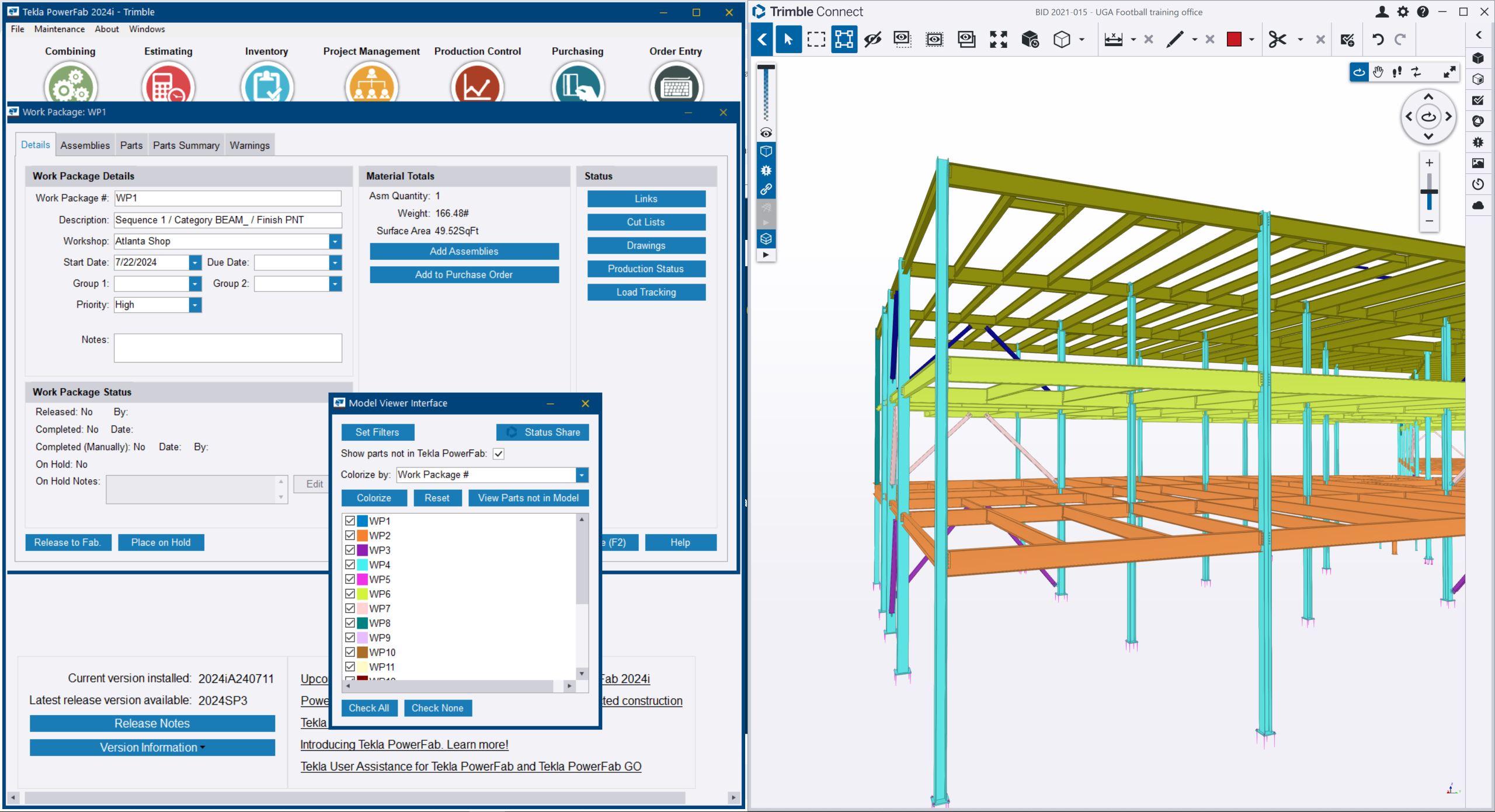Click the Status Share button
Image resolution: width=1495 pixels, height=812 pixels.
point(543,432)
